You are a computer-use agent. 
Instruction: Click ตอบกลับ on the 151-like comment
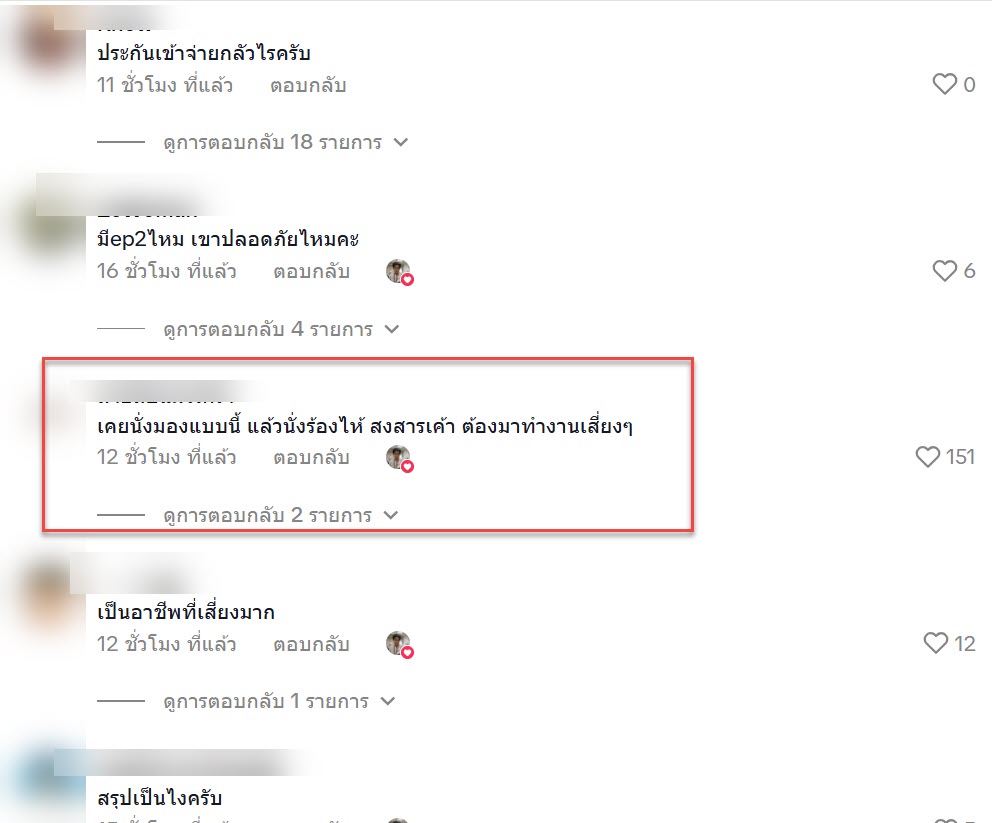pyautogui.click(x=311, y=458)
